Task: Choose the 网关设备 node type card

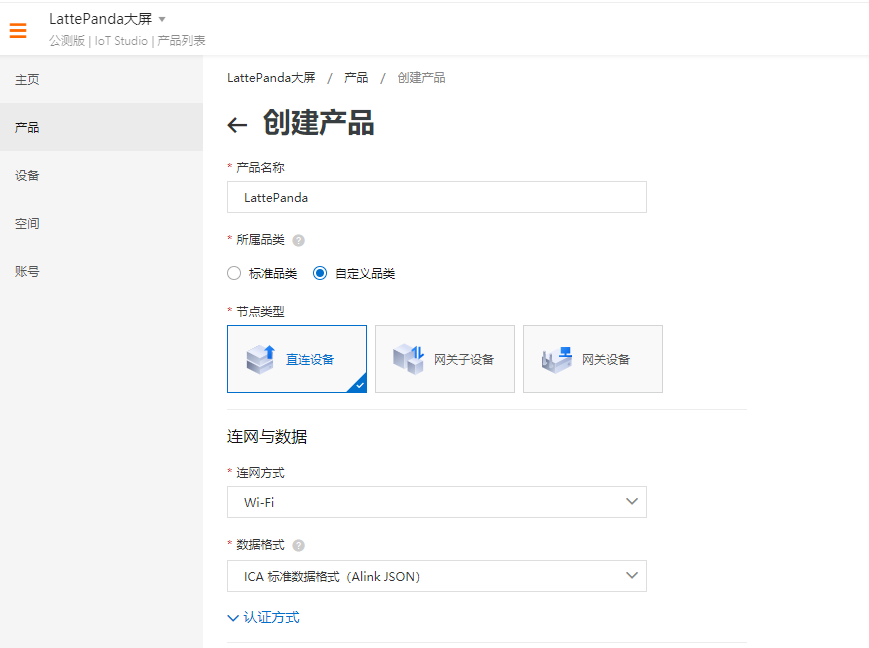Action: point(593,359)
